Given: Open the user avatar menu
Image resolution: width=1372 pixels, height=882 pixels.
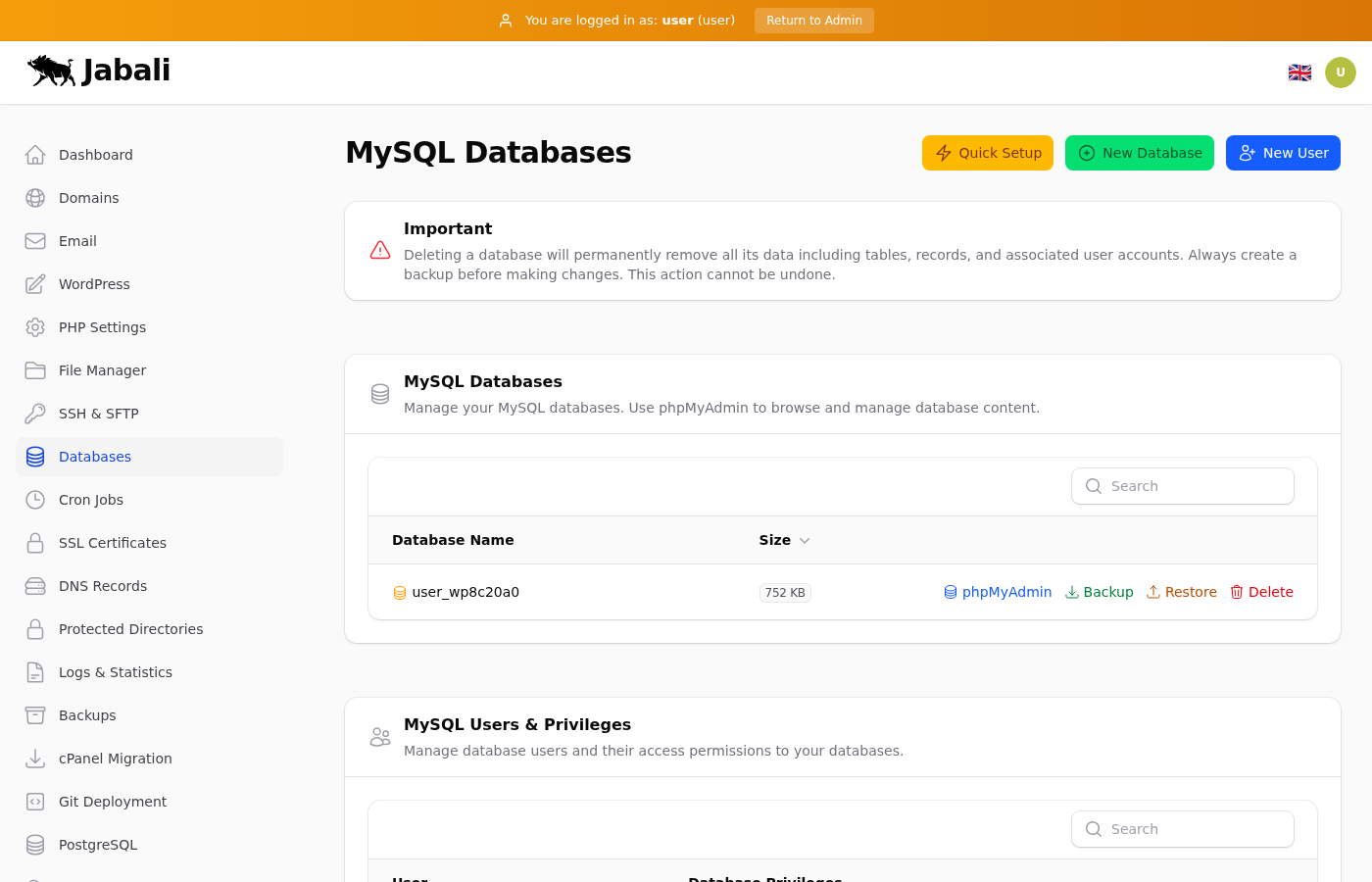Looking at the screenshot, I should [1340, 73].
